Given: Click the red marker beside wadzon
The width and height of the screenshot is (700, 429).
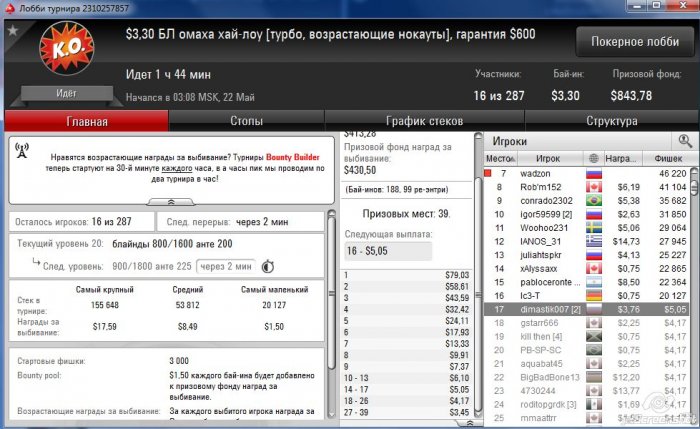Looking at the screenshot, I should [488, 173].
